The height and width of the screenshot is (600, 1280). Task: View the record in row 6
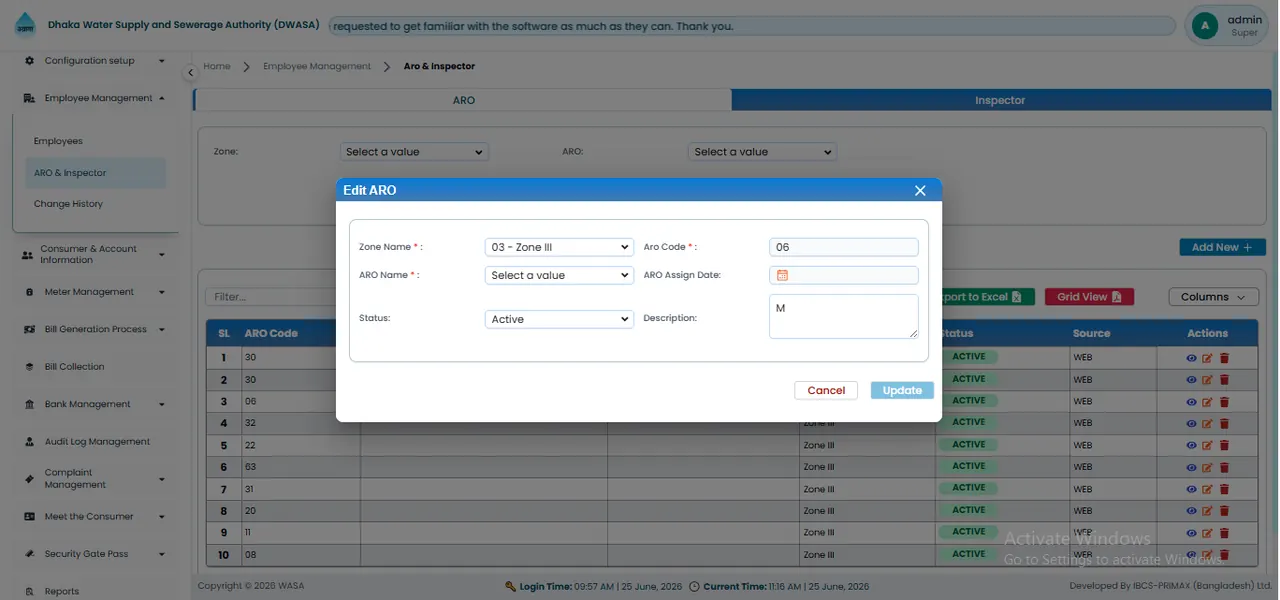pyautogui.click(x=1191, y=467)
